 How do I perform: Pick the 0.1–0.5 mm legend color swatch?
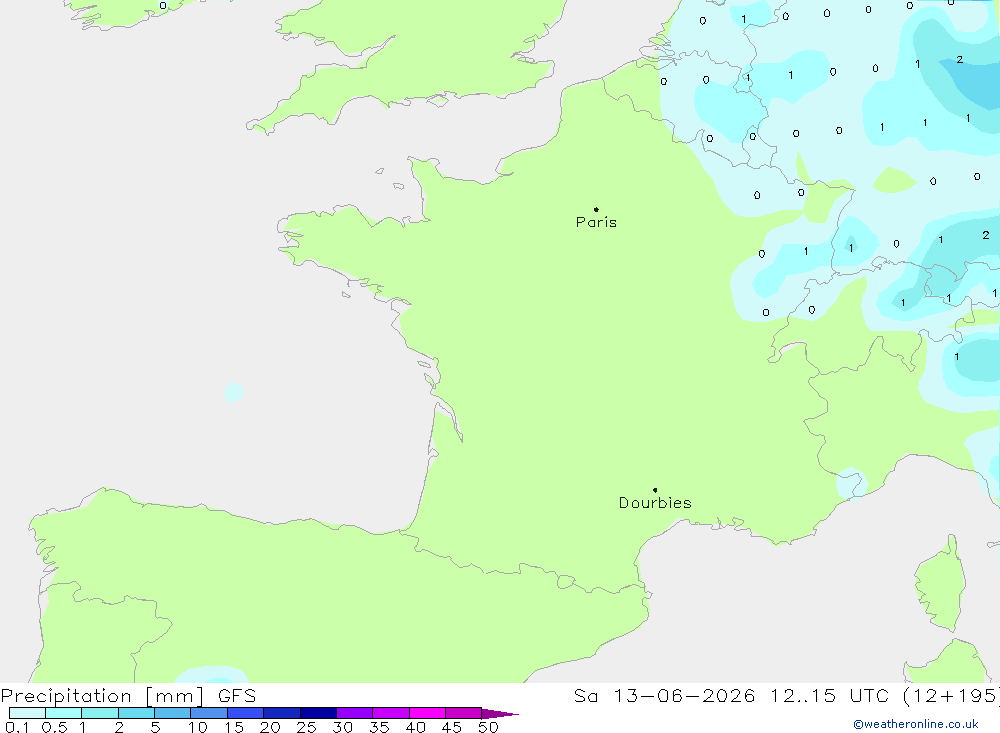tap(27, 713)
